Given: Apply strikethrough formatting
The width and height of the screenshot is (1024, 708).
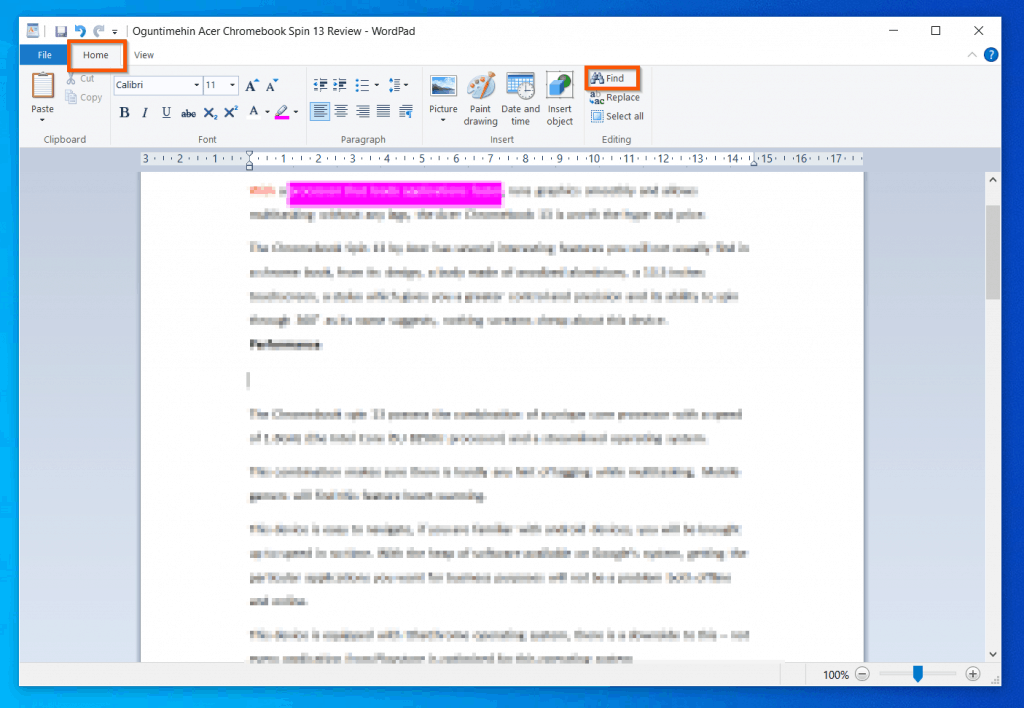Looking at the screenshot, I should coord(188,113).
